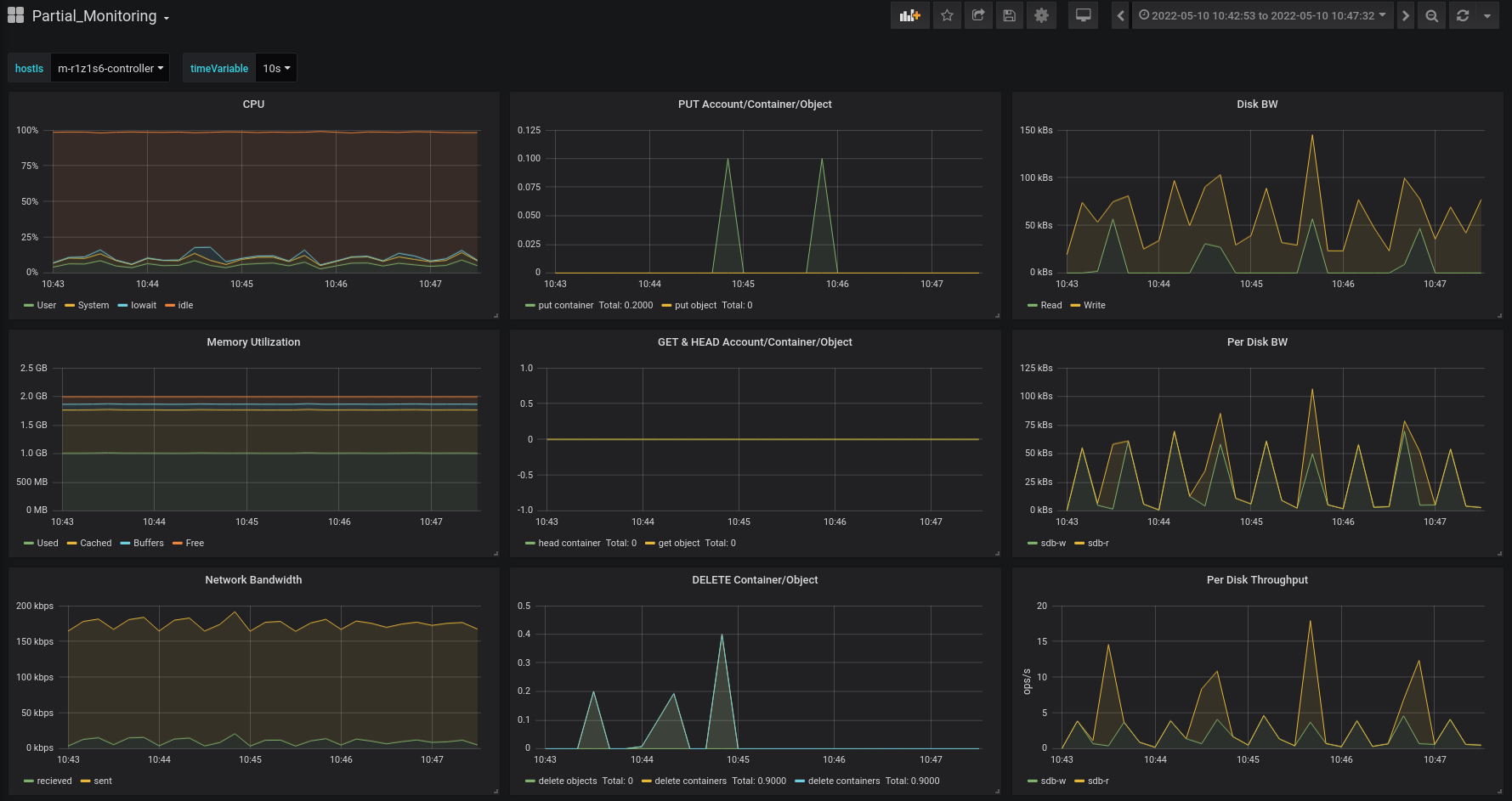Open the Network Bandwidth panel title menu
The width and height of the screenshot is (1512, 801).
(x=253, y=579)
